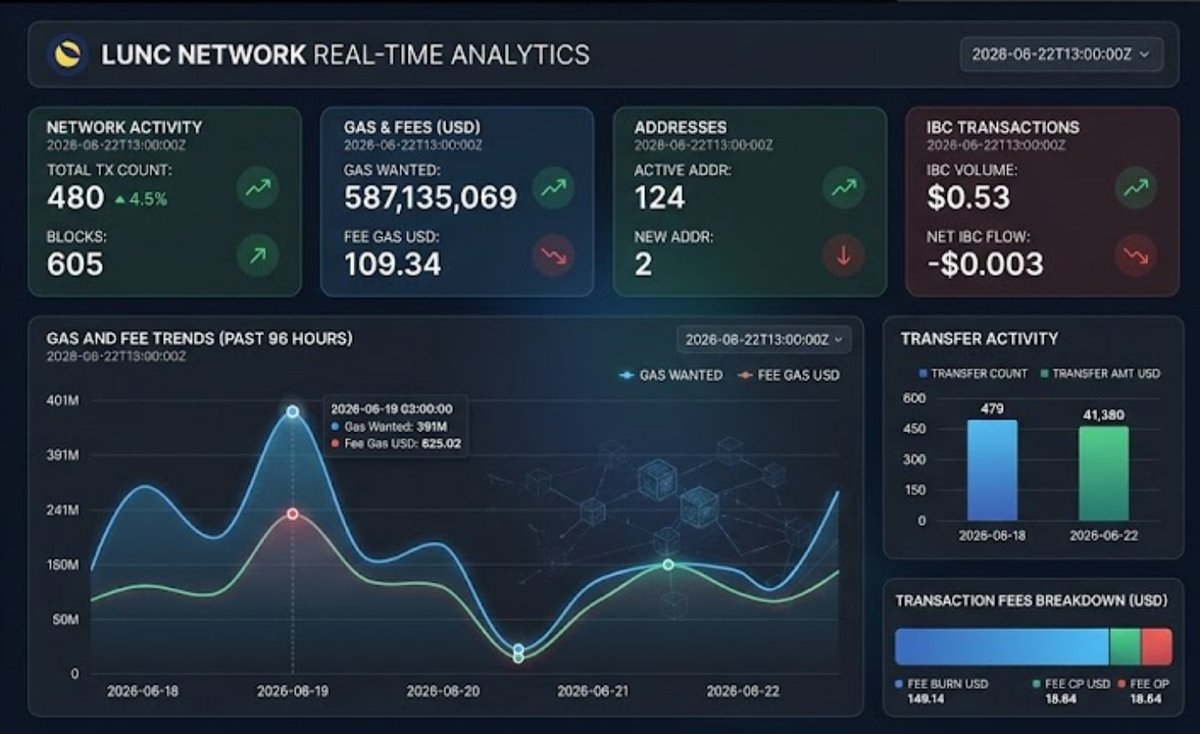
Task: Toggle the Fee Burn USD legend entry
Action: 941,684
